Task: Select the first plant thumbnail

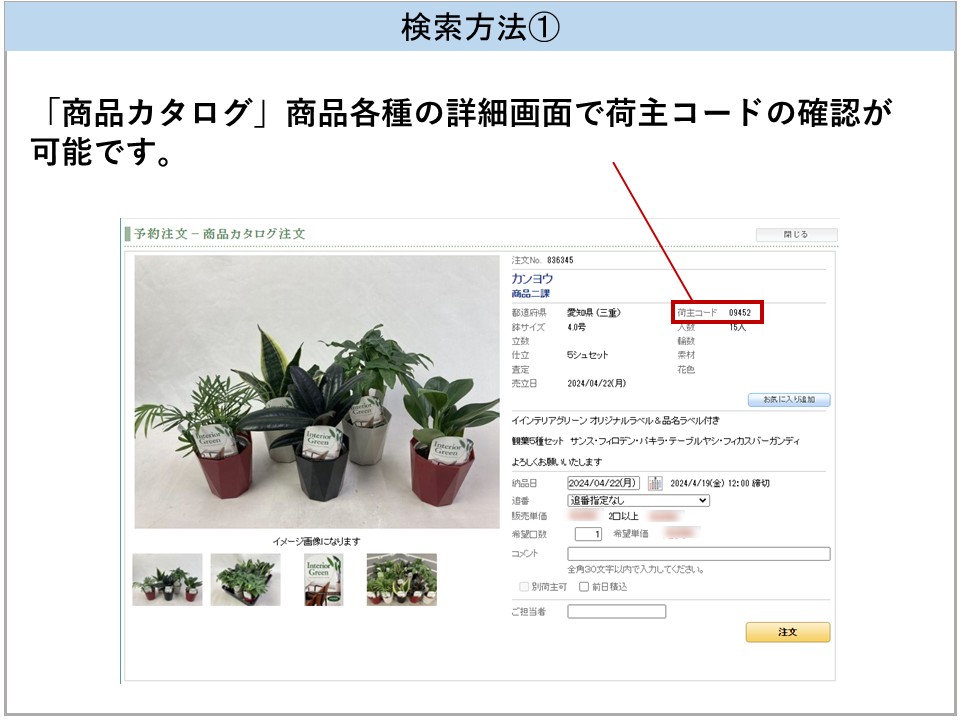Action: tap(167, 580)
